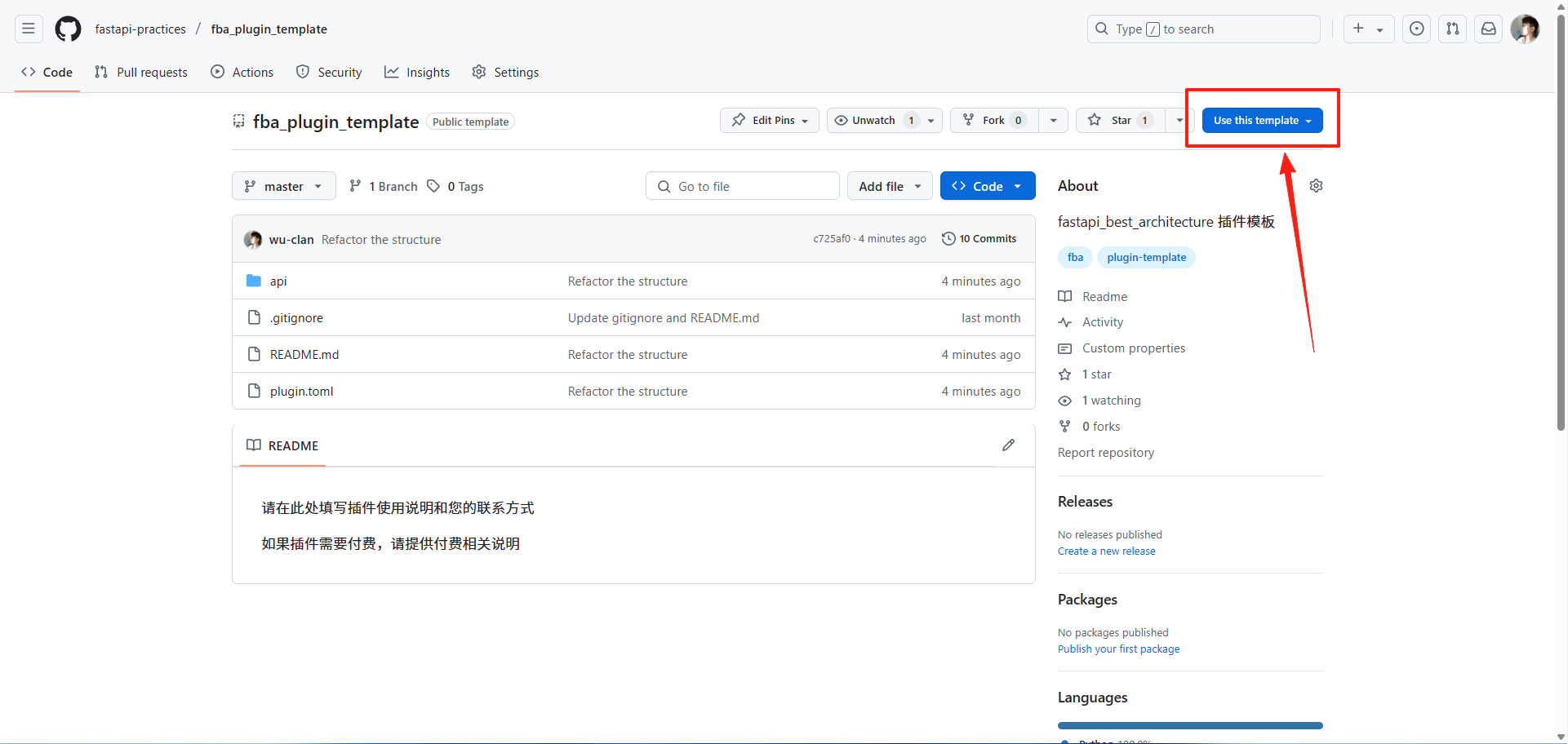This screenshot has height=744, width=1568.
Task: Expand the master branch dropdown
Action: tap(283, 186)
